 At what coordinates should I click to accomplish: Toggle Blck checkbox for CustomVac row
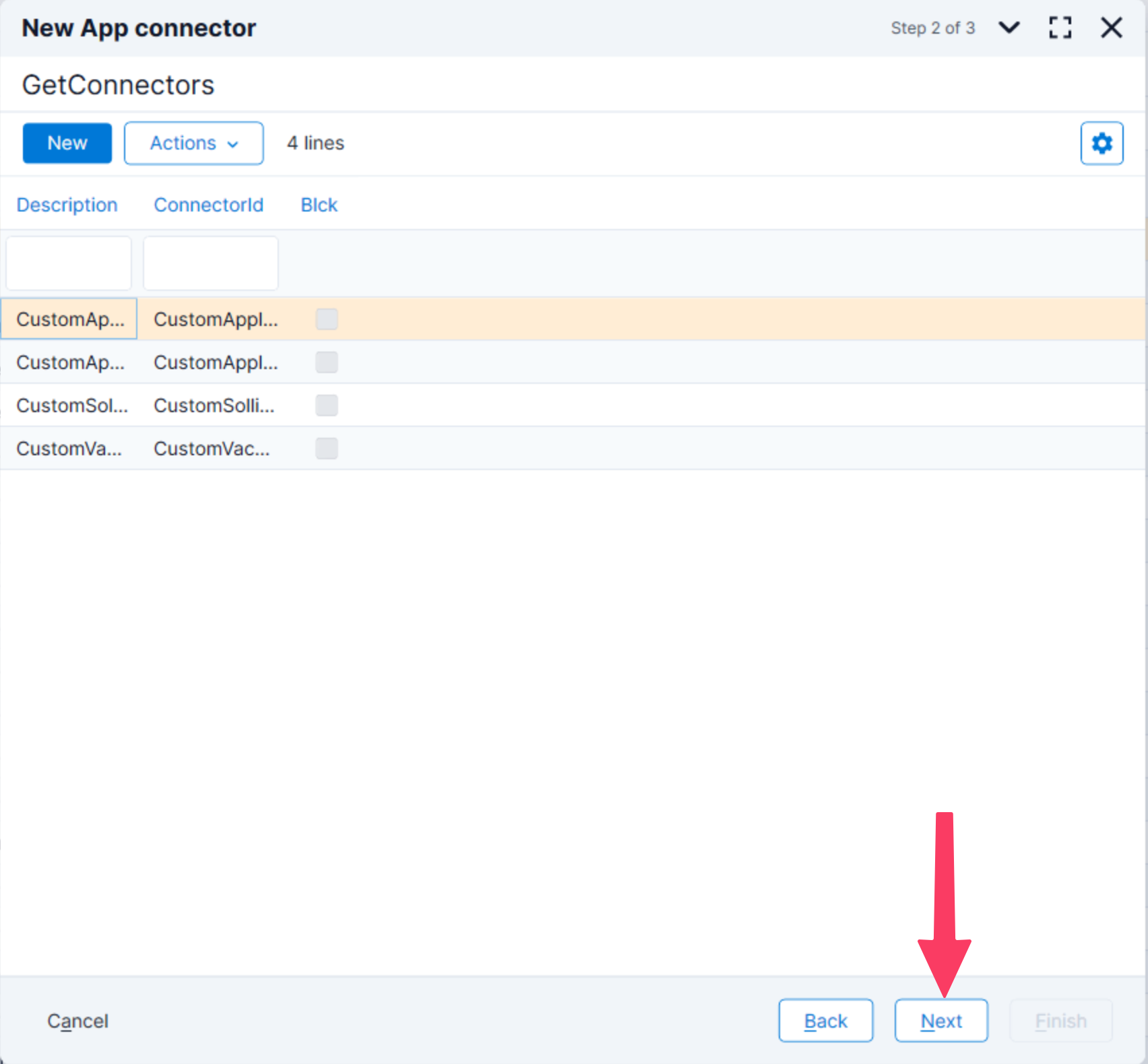click(327, 448)
